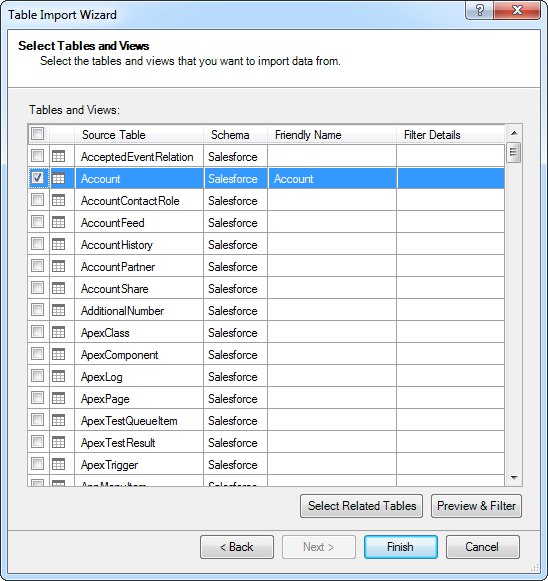Toggle the select-all checkbox in header

[x=37, y=133]
